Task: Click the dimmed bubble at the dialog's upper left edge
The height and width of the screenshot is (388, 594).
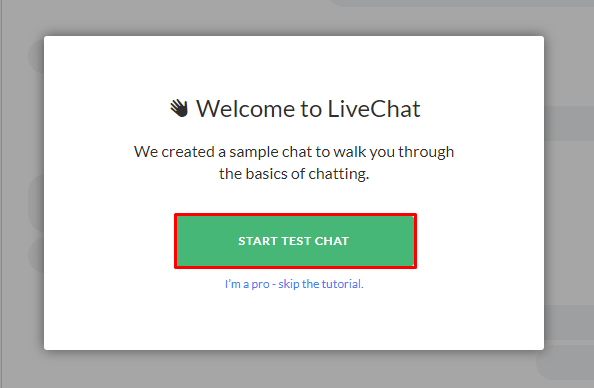Action: [x=36, y=56]
